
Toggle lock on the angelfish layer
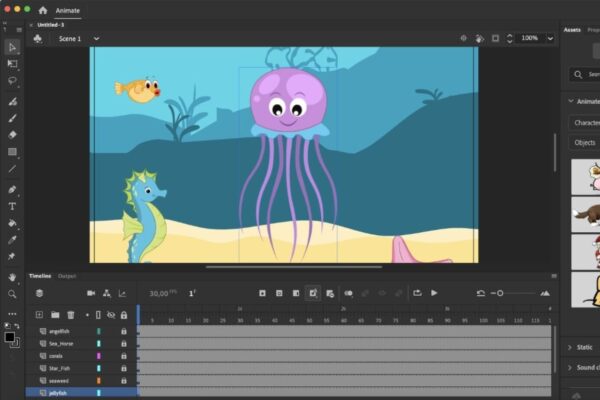click(x=124, y=331)
